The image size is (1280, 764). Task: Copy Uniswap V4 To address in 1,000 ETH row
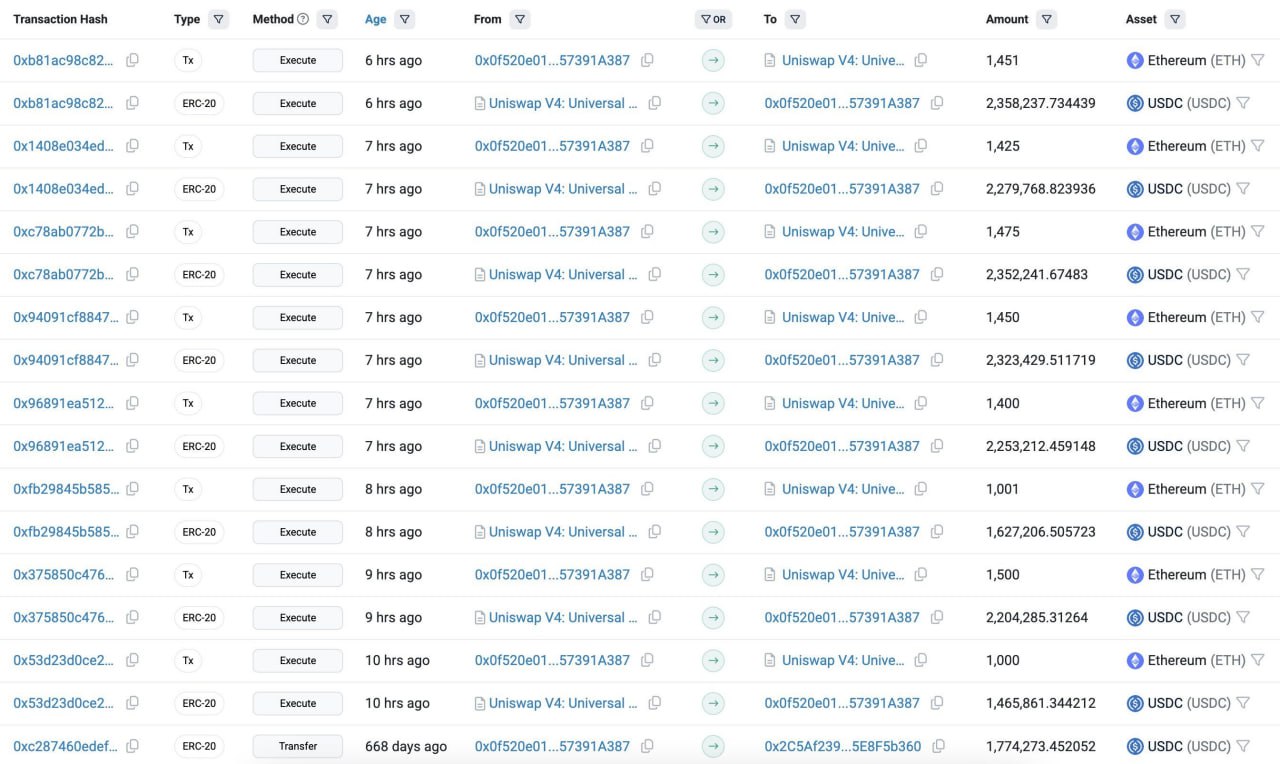[x=921, y=660]
